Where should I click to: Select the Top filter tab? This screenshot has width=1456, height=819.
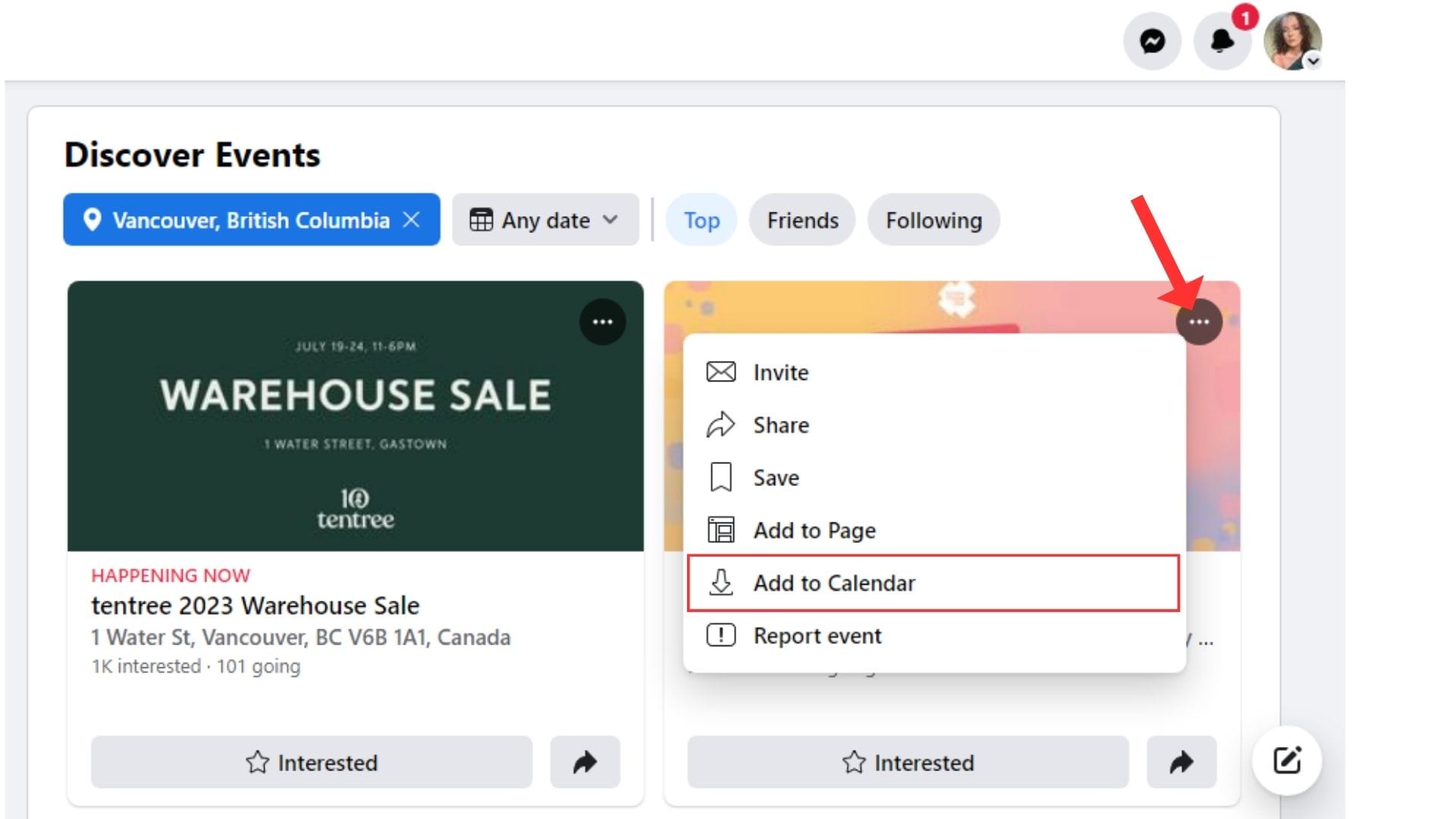tap(701, 220)
